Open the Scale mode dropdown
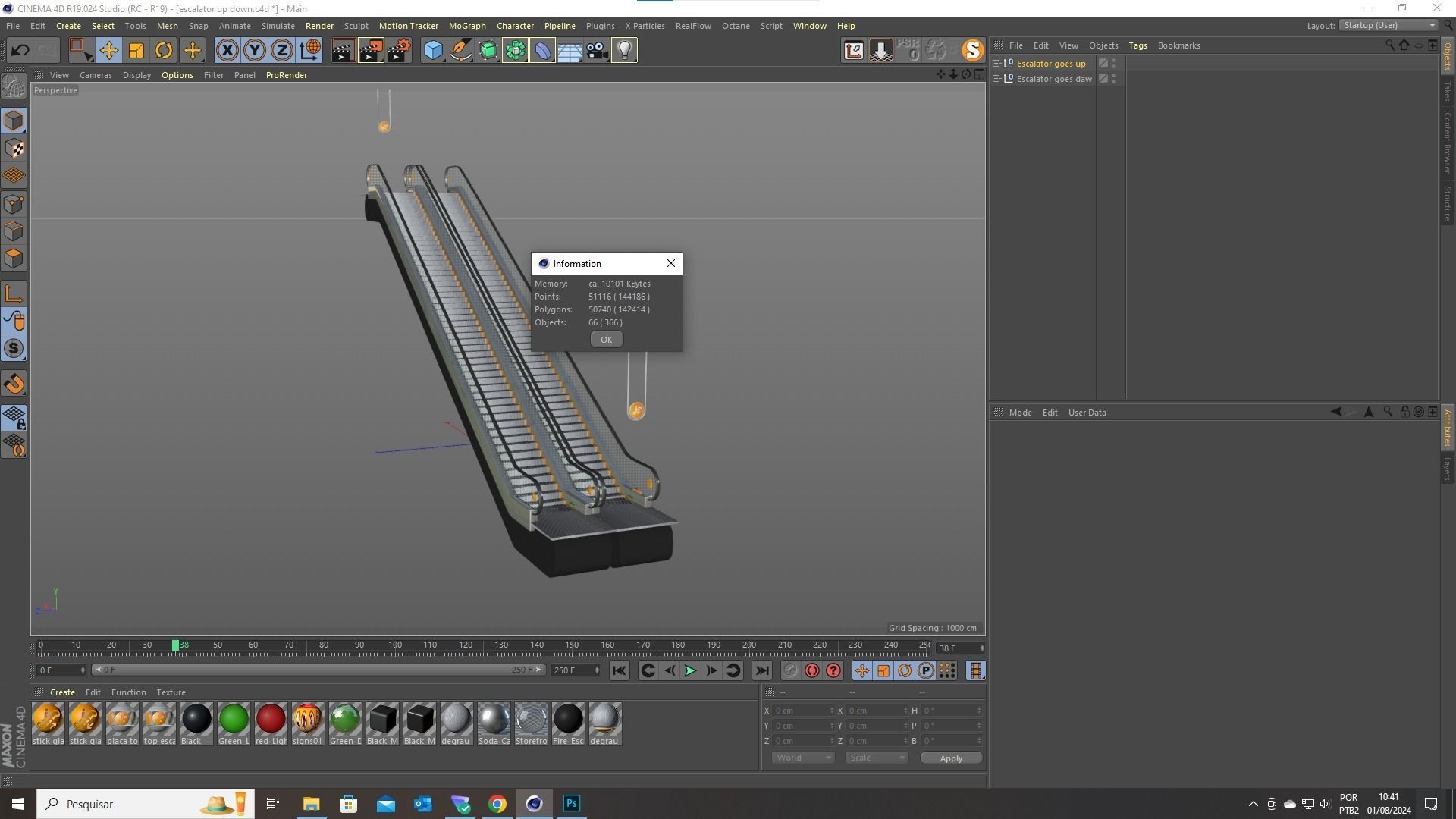This screenshot has height=819, width=1456. (x=877, y=758)
